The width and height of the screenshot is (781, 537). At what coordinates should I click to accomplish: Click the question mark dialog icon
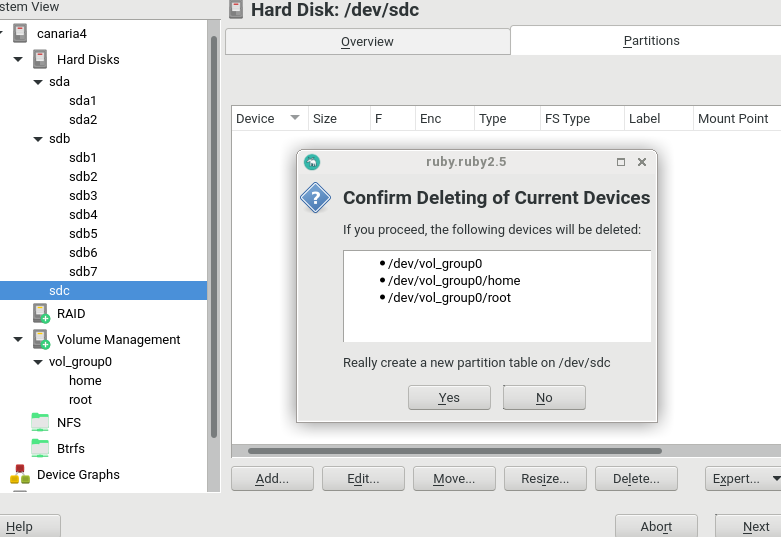coord(316,198)
